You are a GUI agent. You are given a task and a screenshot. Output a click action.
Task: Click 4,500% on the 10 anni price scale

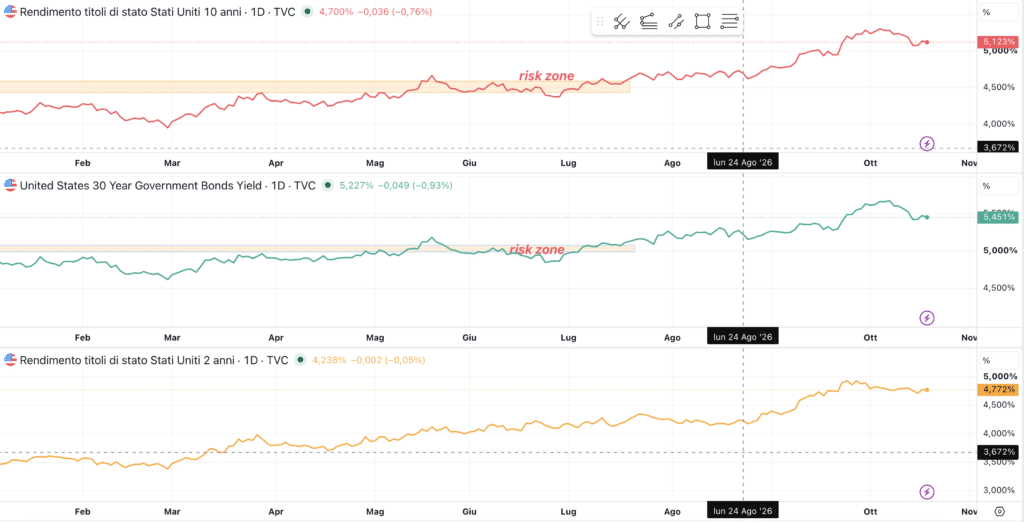(x=1000, y=88)
